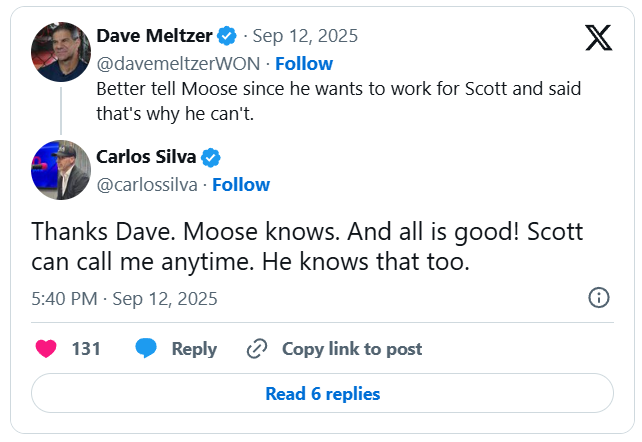Open the tweet info icon
The height and width of the screenshot is (442, 642).
tap(599, 298)
